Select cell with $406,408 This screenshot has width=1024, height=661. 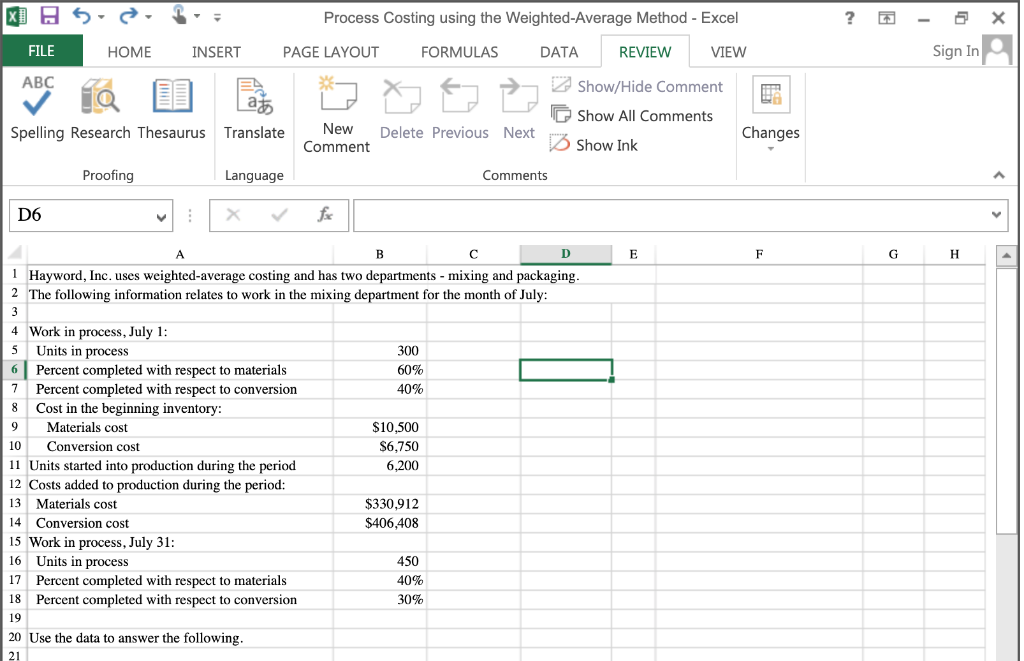(x=379, y=523)
